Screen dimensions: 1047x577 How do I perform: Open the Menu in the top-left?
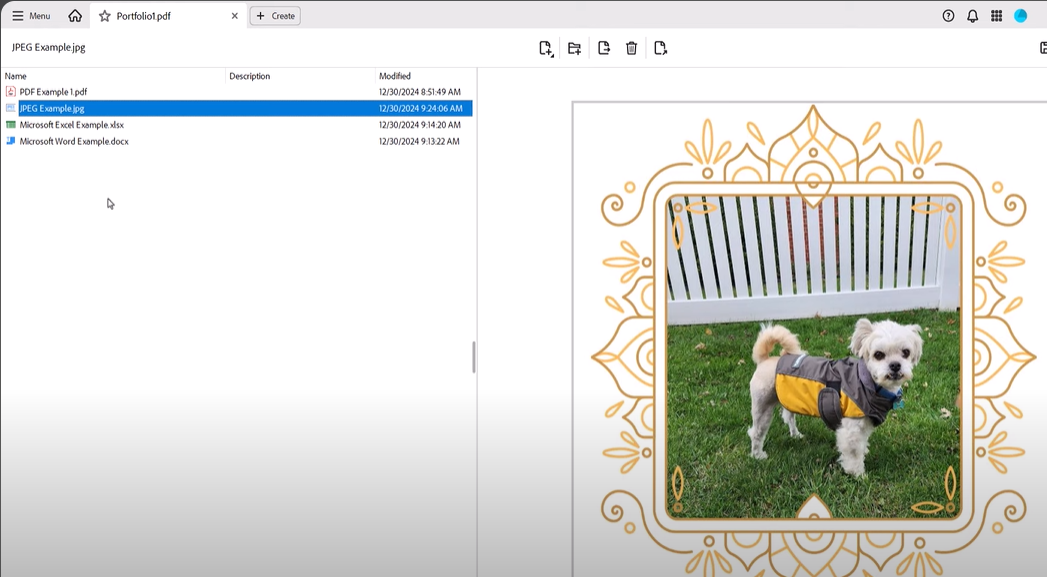[x=31, y=15]
